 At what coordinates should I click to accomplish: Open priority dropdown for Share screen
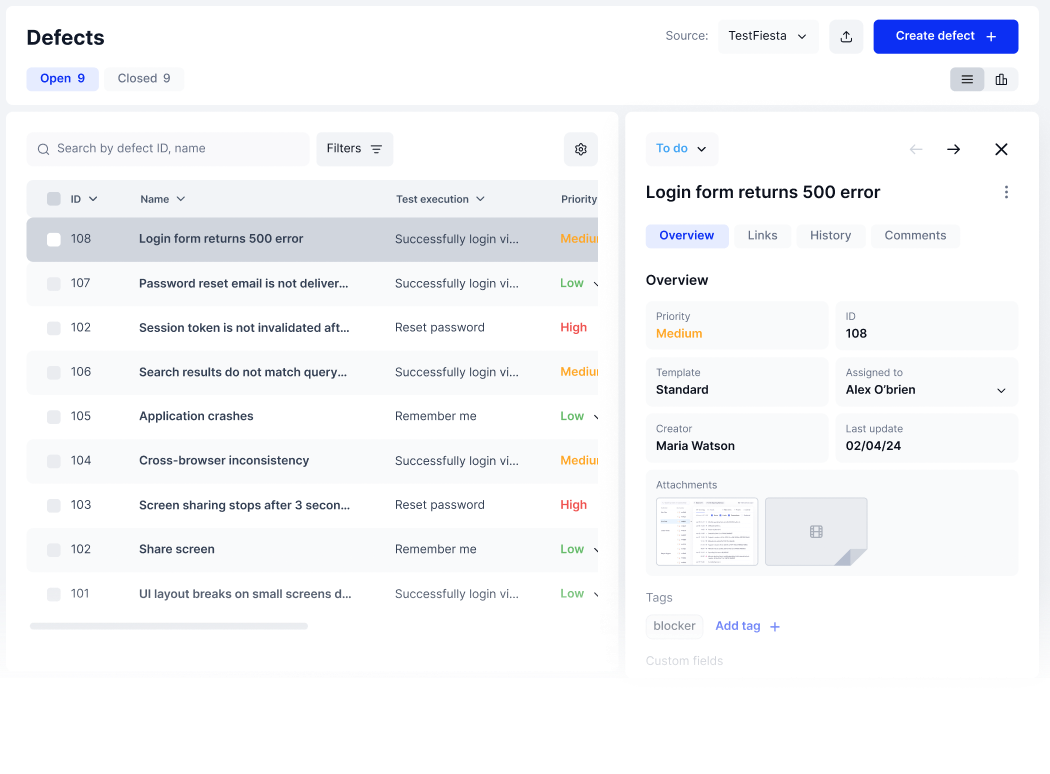[x=595, y=550]
